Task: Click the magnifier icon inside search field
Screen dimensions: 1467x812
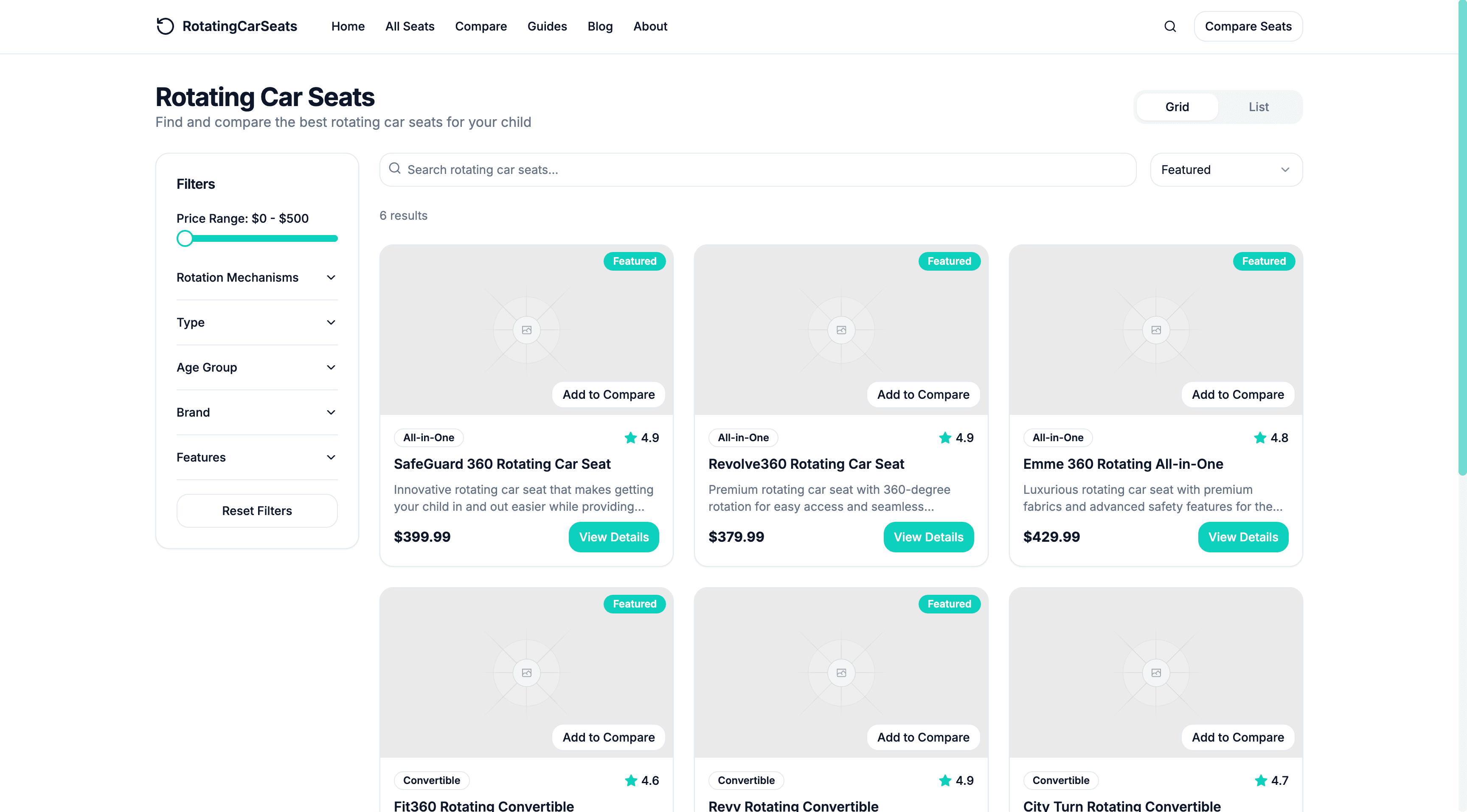Action: click(395, 168)
